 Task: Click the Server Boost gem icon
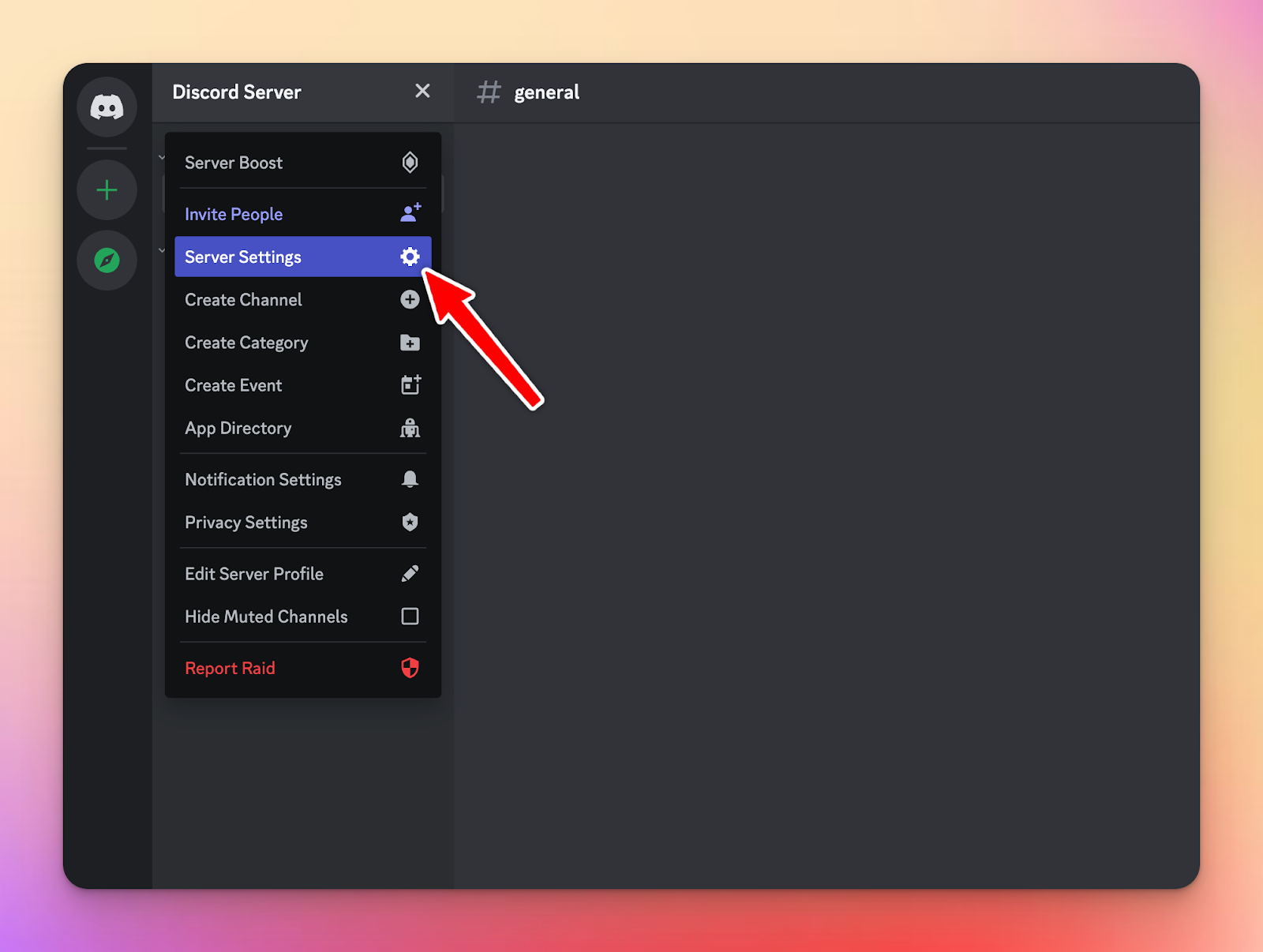coord(410,163)
